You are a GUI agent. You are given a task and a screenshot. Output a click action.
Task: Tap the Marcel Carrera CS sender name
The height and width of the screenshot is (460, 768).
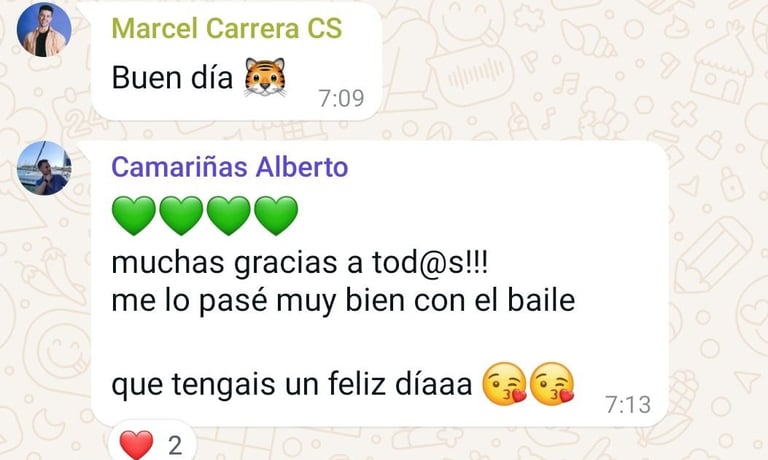coord(227,28)
